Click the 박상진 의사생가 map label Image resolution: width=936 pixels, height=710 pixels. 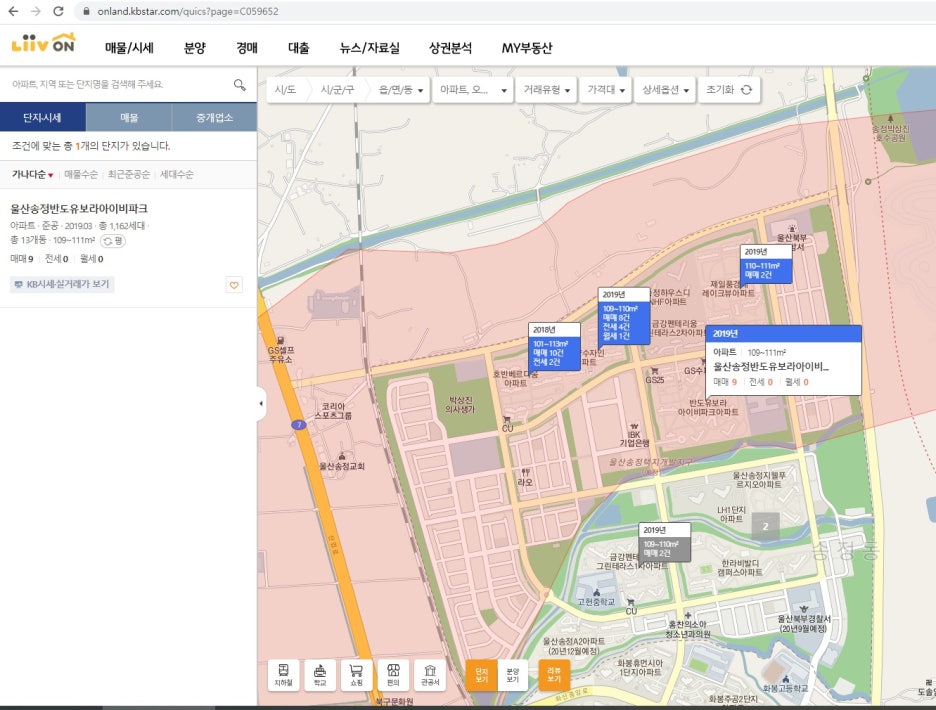(460, 405)
